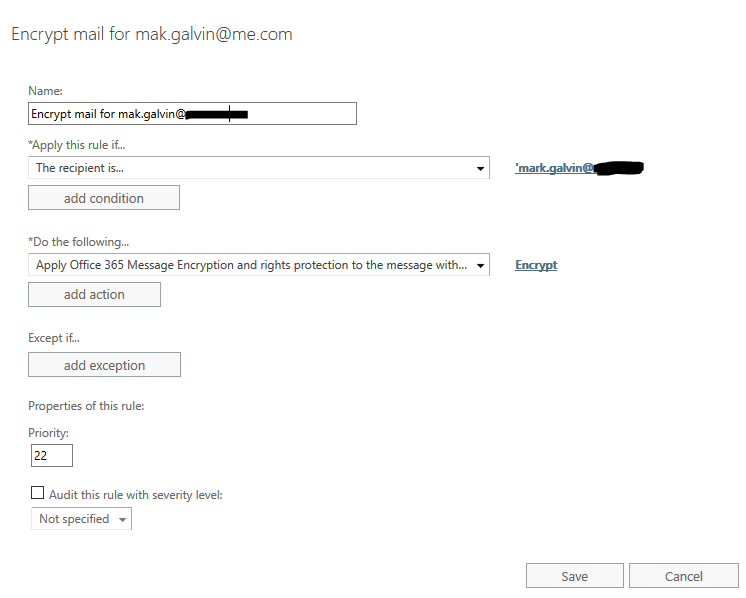Click the 'Except if...' label
Viewport: 746px width, 598px height.
(x=55, y=338)
